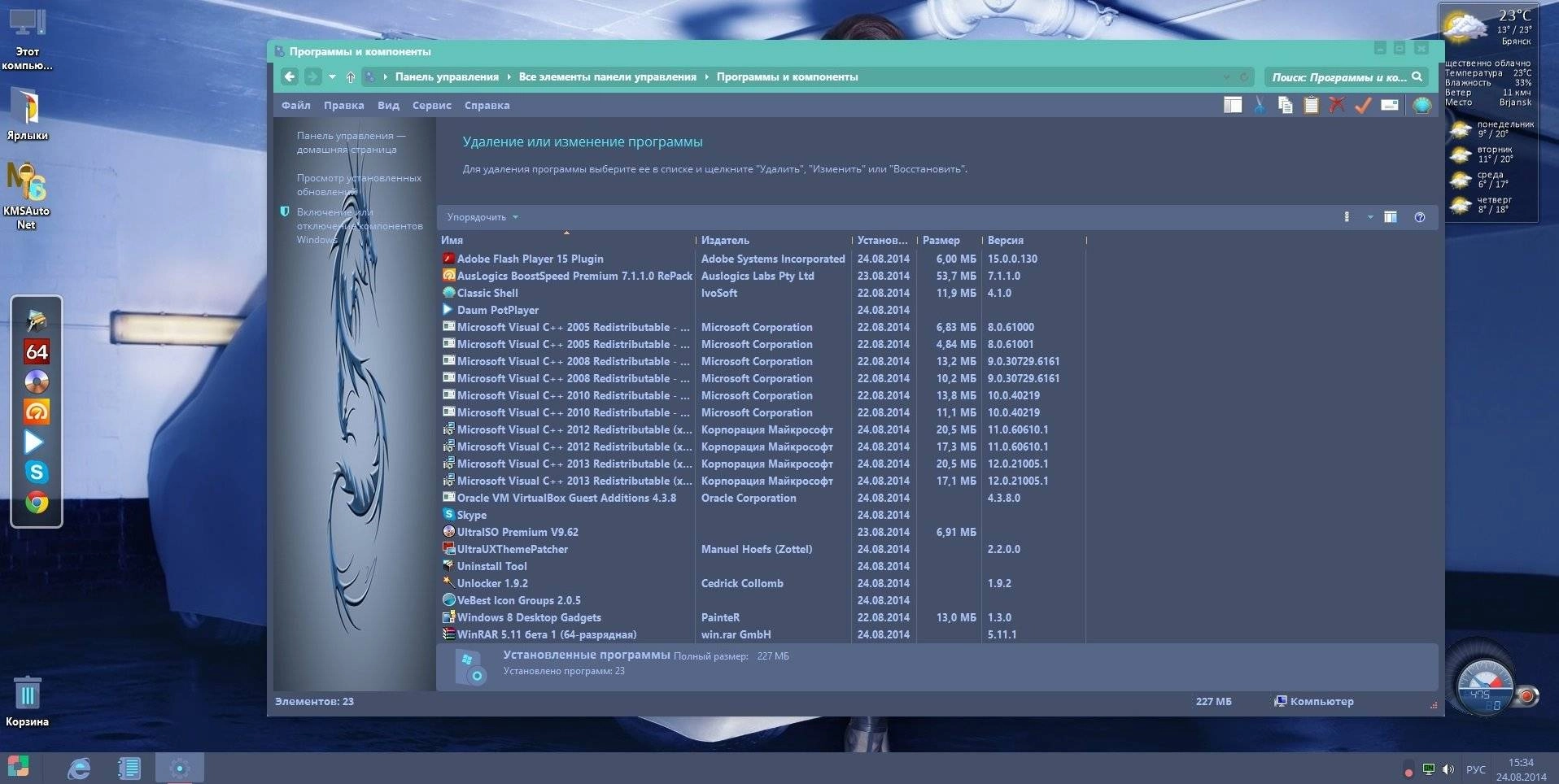Screen dimensions: 1559x784
Task: Open the Справка menu
Action: [487, 105]
